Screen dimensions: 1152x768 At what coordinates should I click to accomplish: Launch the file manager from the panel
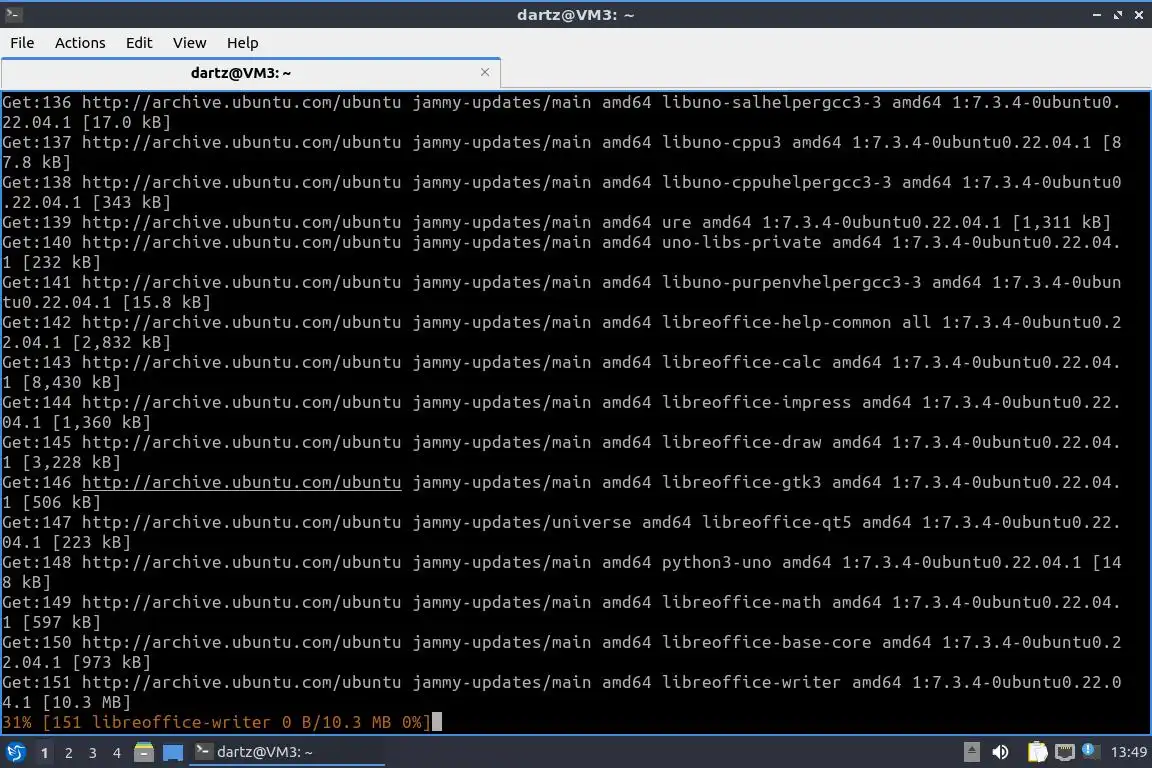coord(144,752)
